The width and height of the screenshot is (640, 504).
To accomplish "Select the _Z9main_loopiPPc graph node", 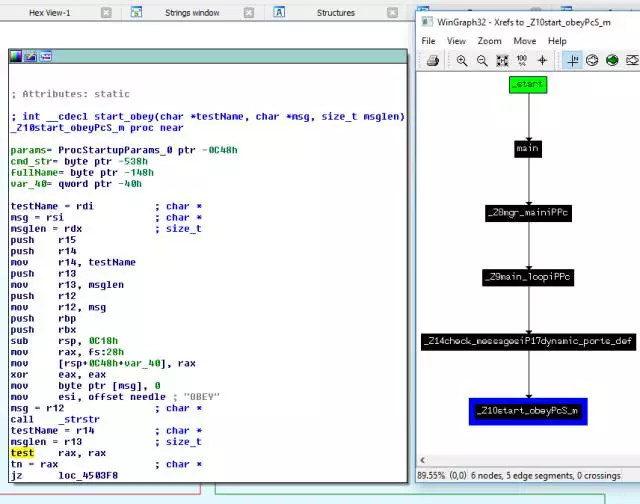I will (528, 276).
